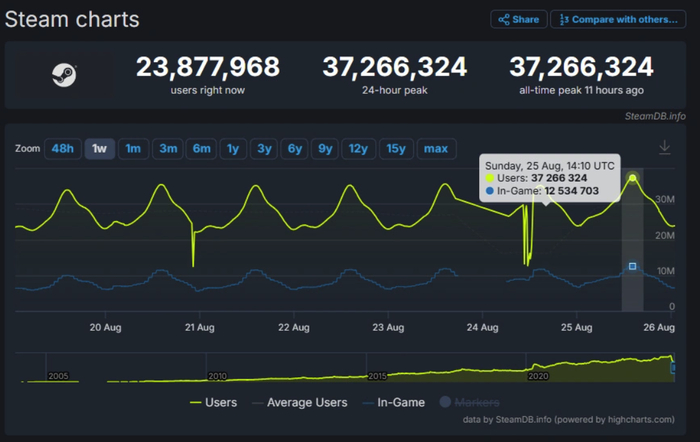Switch zoom to 1m
The height and width of the screenshot is (442, 700).
pyautogui.click(x=133, y=149)
